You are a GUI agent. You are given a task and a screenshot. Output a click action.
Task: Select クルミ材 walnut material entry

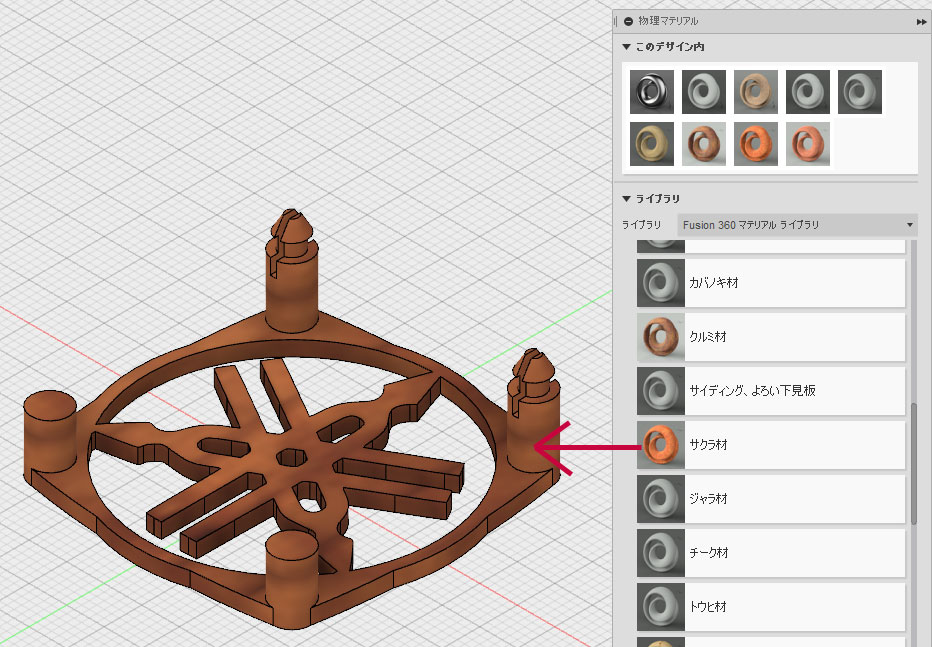tap(770, 337)
